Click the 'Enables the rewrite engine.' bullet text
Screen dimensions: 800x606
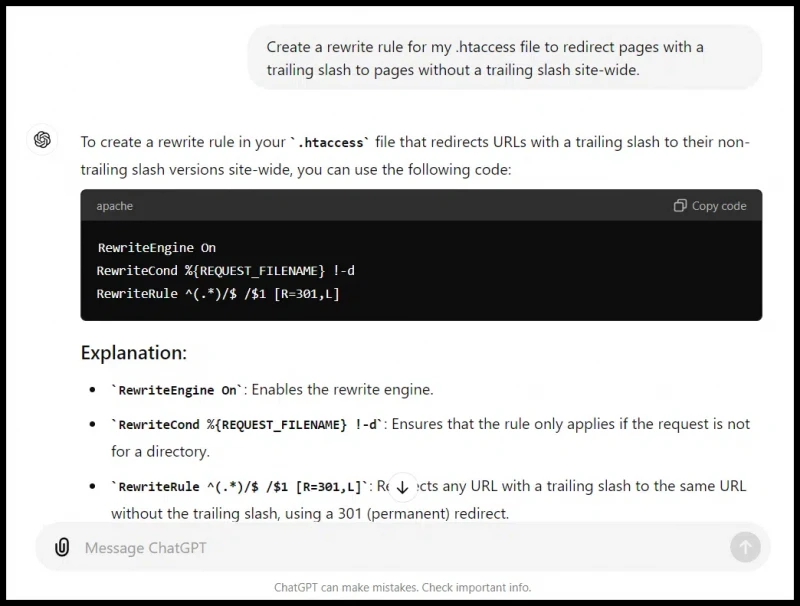tap(342, 390)
